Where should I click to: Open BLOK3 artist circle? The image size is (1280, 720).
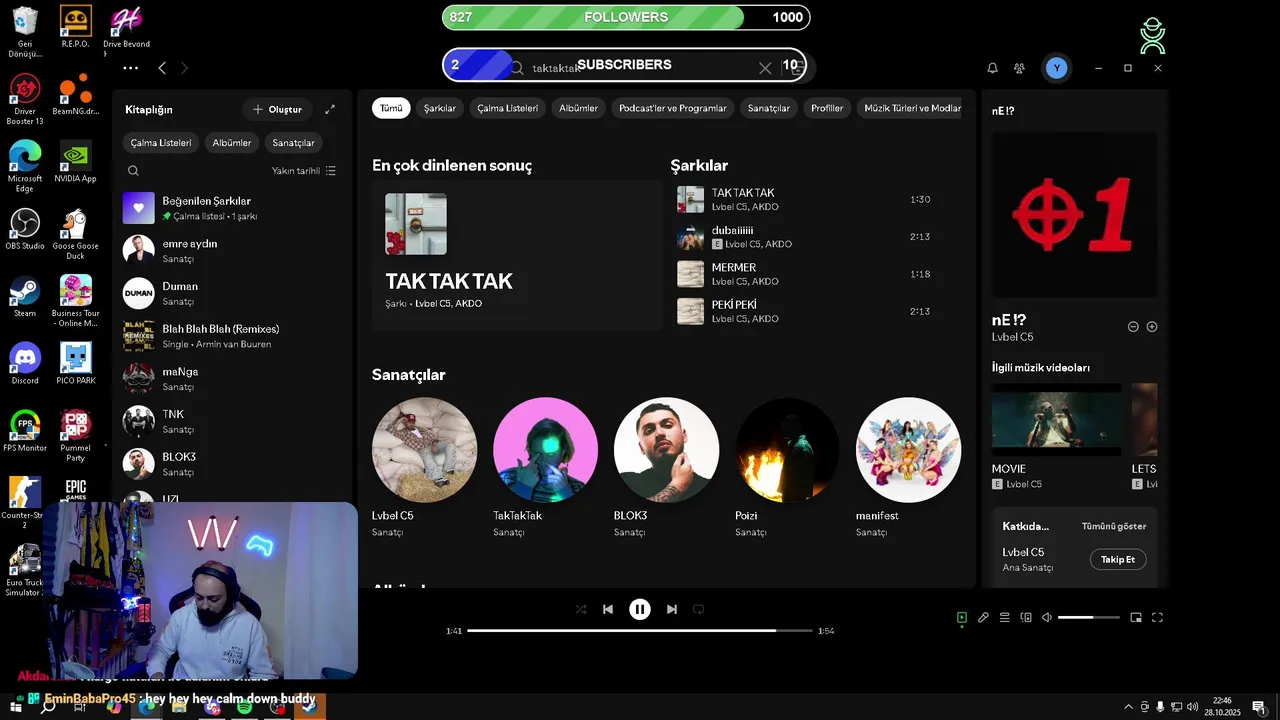pyautogui.click(x=666, y=450)
